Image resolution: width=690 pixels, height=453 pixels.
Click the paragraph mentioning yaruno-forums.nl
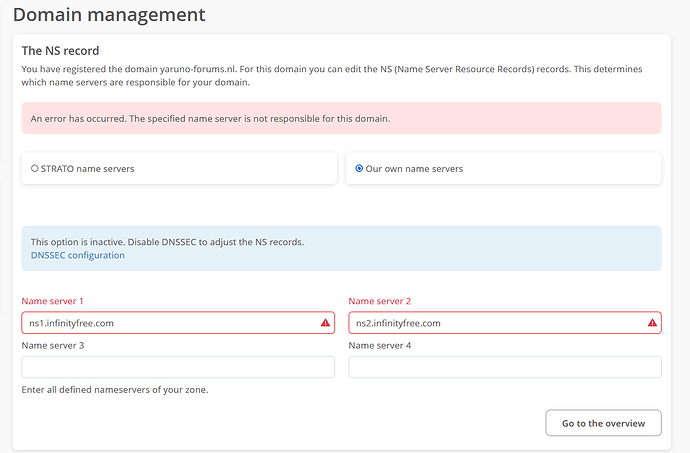(332, 76)
